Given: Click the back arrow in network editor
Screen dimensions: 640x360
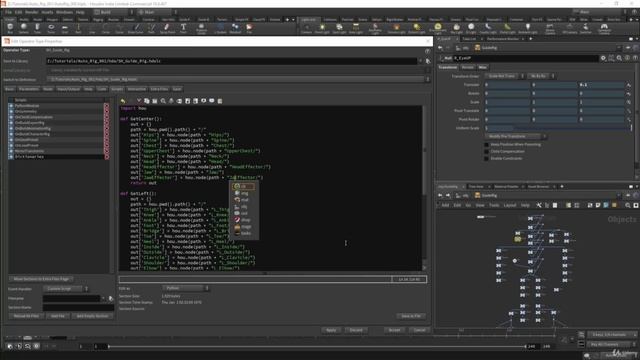Looking at the screenshot, I should point(440,196).
